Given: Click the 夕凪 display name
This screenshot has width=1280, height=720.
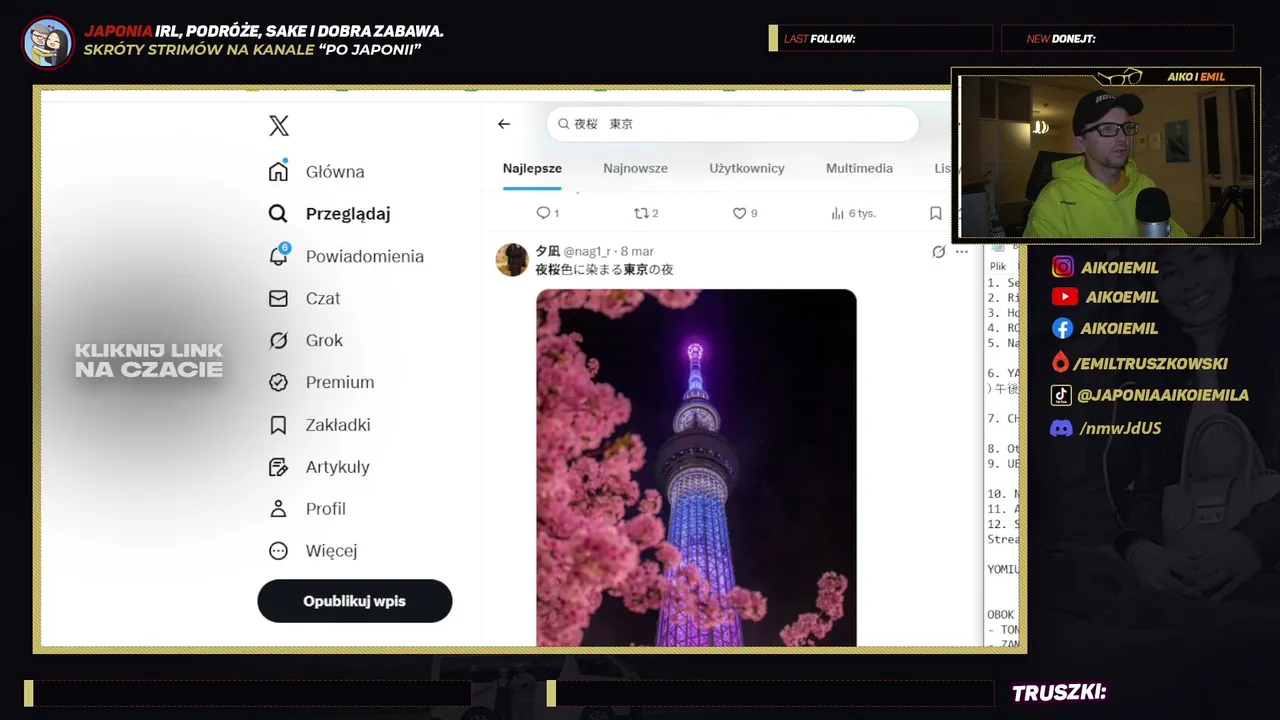Looking at the screenshot, I should (547, 251).
